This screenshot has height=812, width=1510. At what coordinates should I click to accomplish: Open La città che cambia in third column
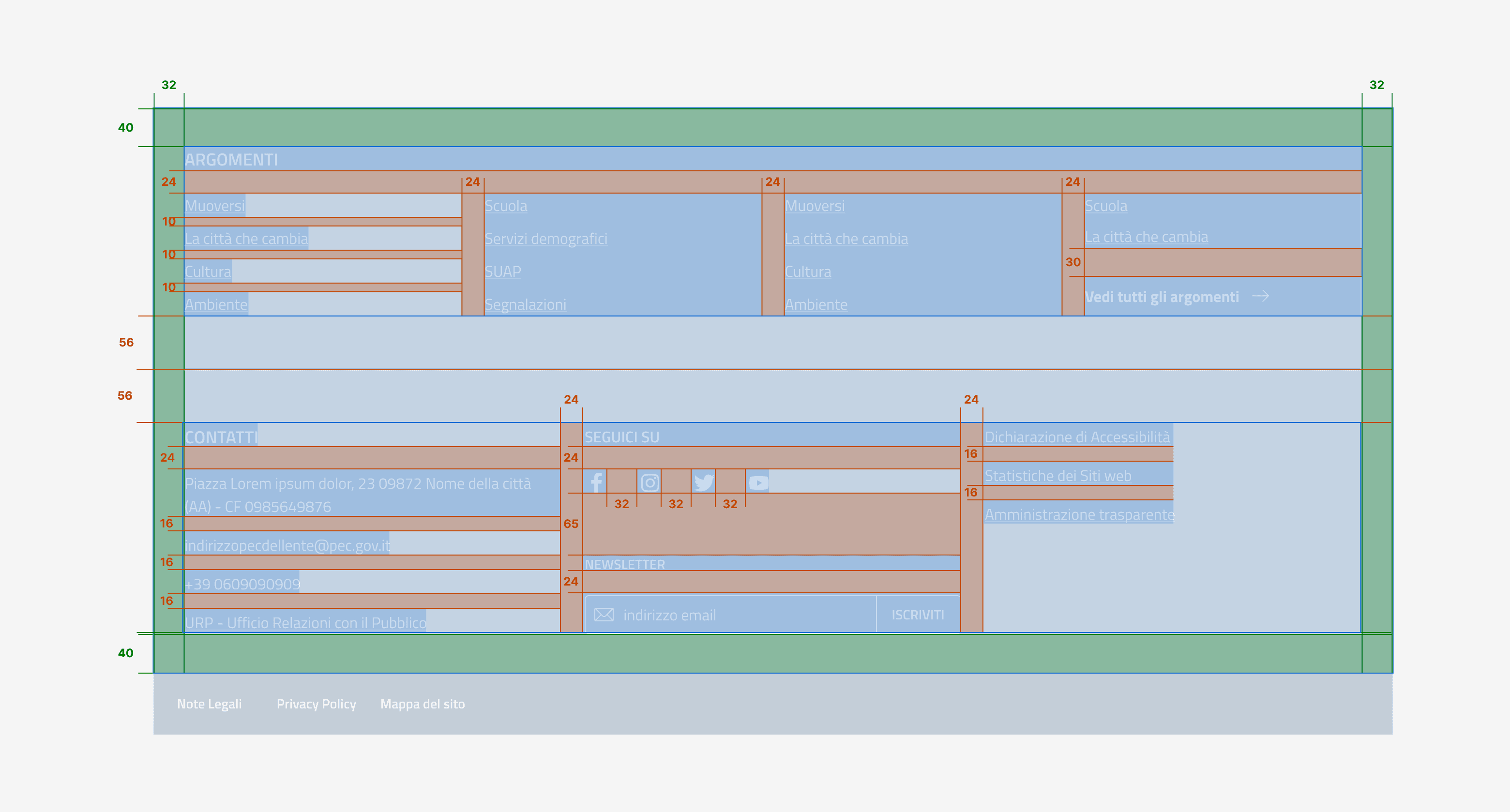[x=846, y=239]
